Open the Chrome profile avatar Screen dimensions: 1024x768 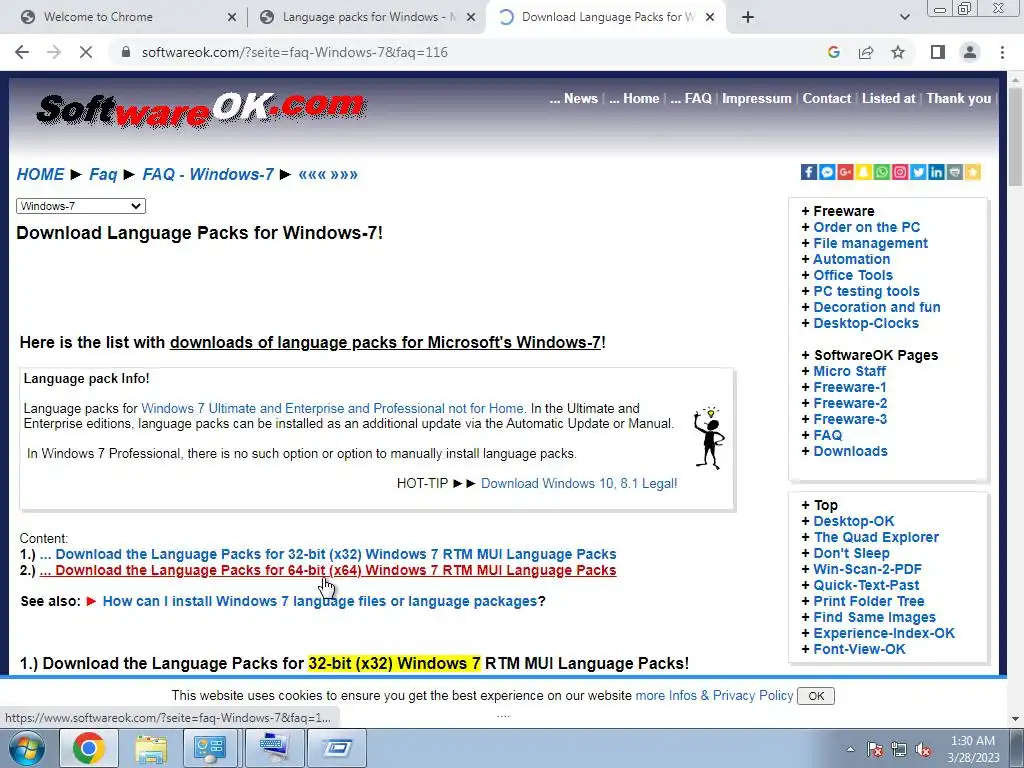click(970, 52)
